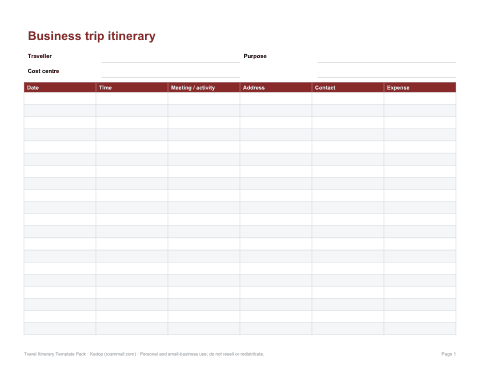The width and height of the screenshot is (480, 371).
Task: Click the first row cell under 'Date'
Action: click(60, 98)
